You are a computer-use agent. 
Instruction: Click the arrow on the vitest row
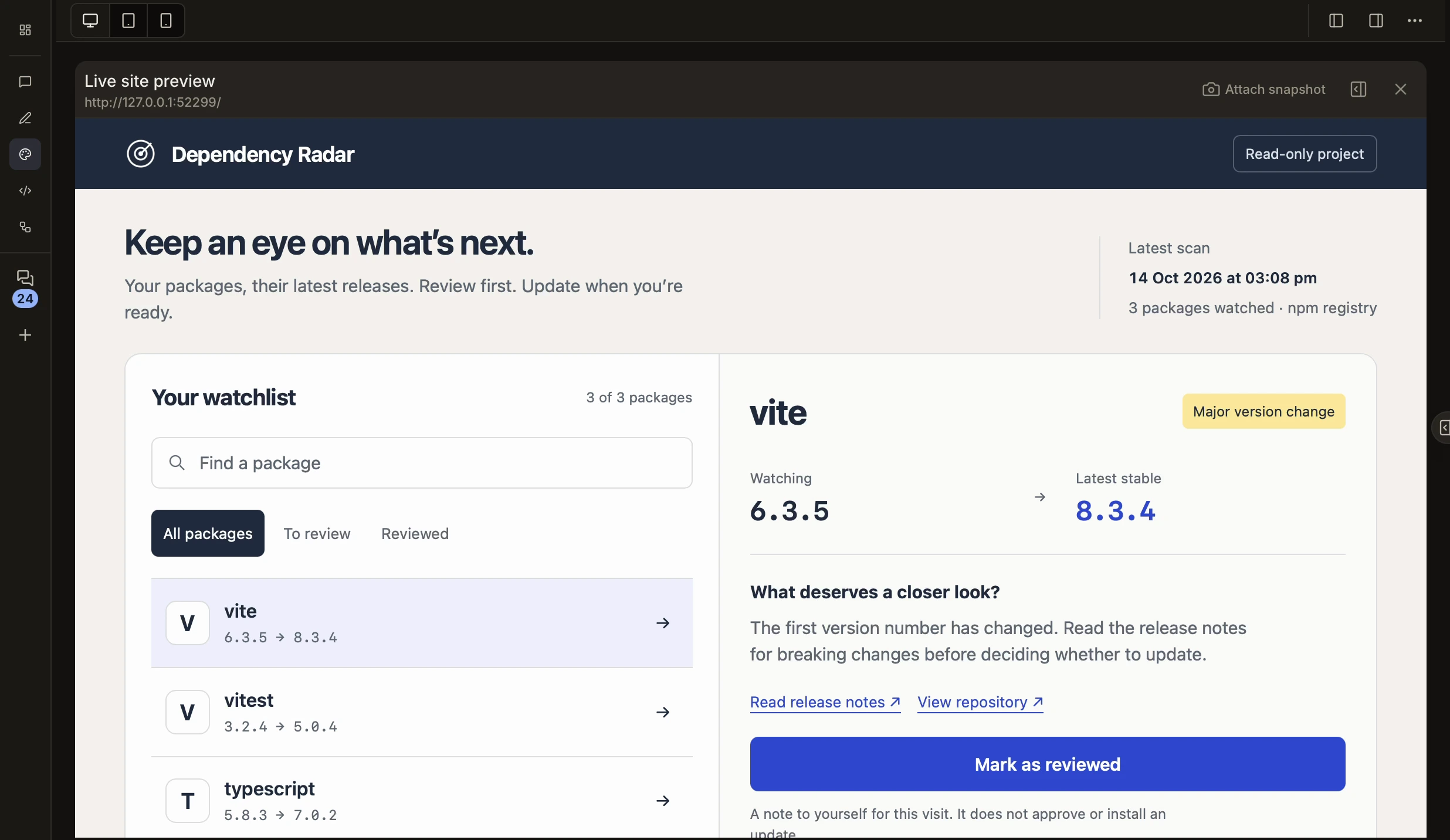[x=663, y=712]
